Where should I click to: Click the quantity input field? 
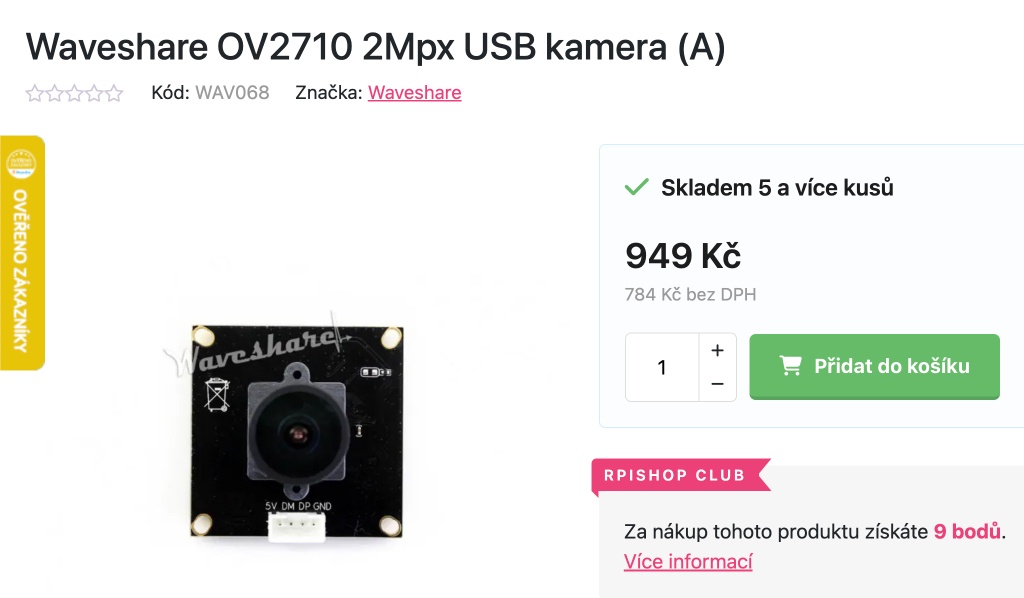[x=662, y=367]
